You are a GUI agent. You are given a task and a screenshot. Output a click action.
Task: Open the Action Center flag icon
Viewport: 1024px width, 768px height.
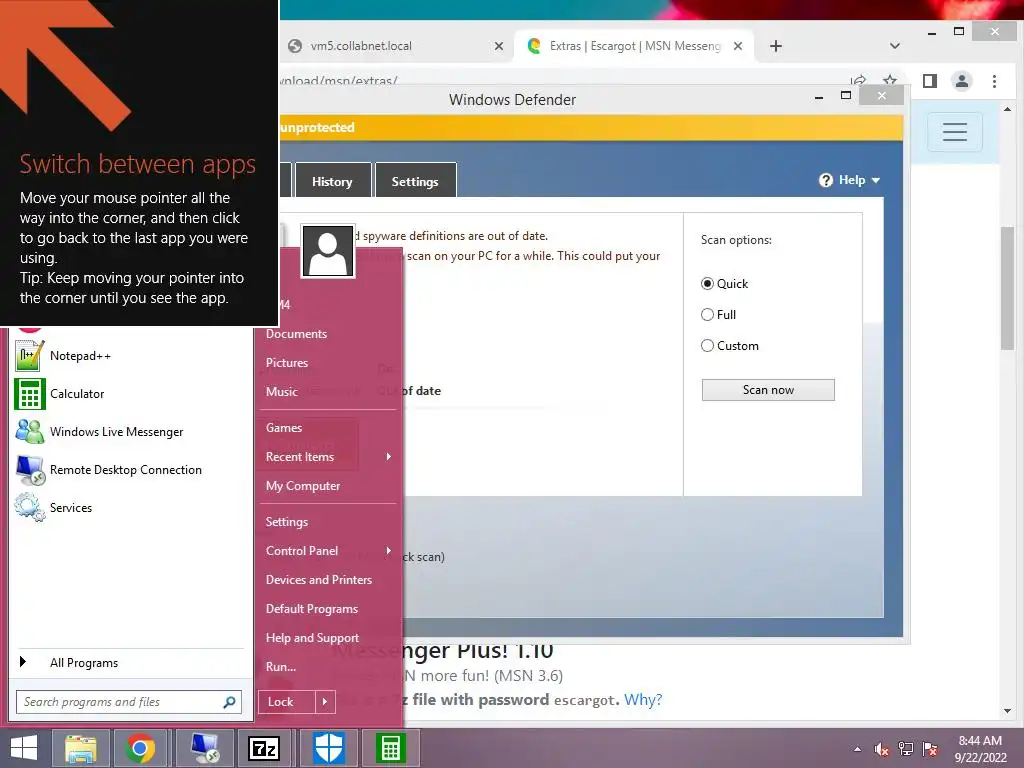click(930, 749)
